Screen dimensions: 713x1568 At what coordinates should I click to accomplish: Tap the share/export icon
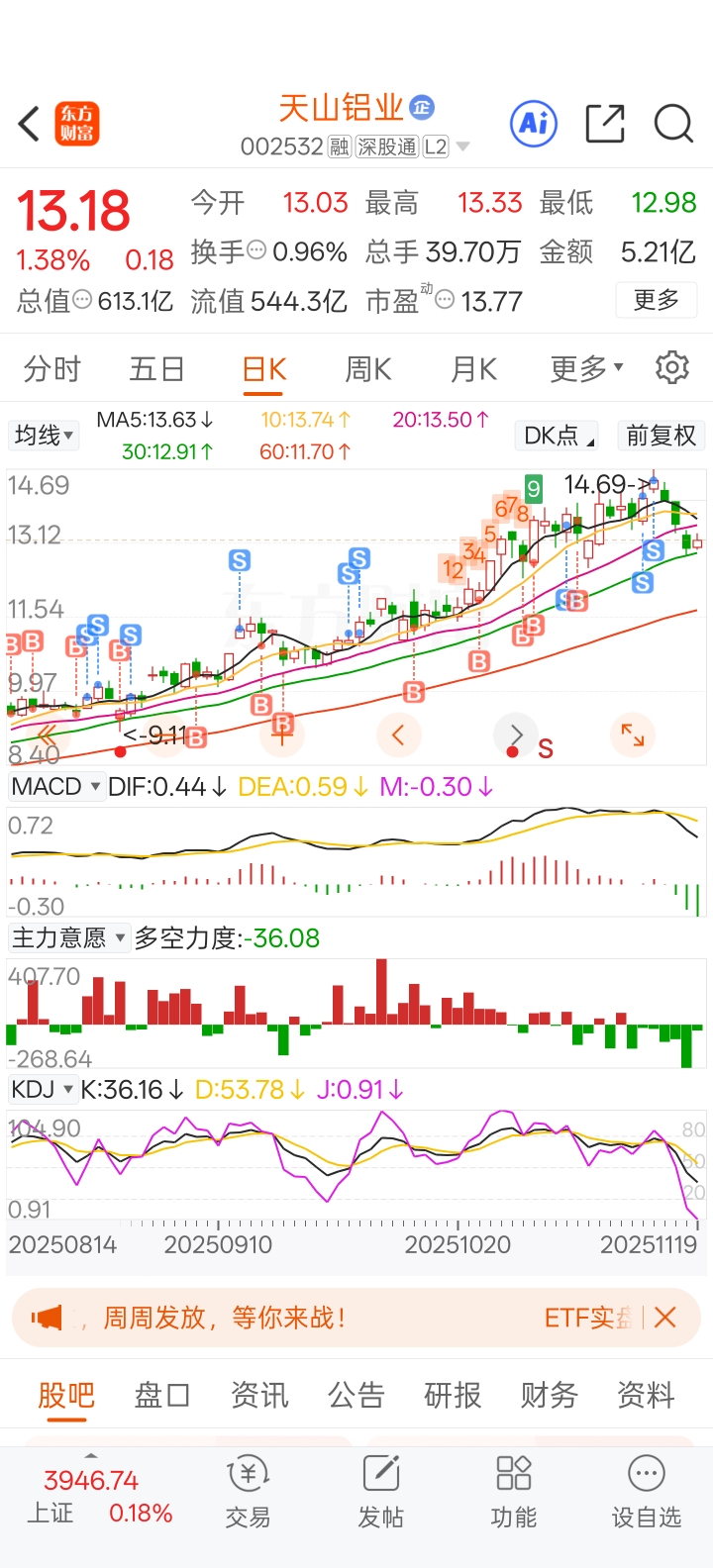tap(605, 124)
